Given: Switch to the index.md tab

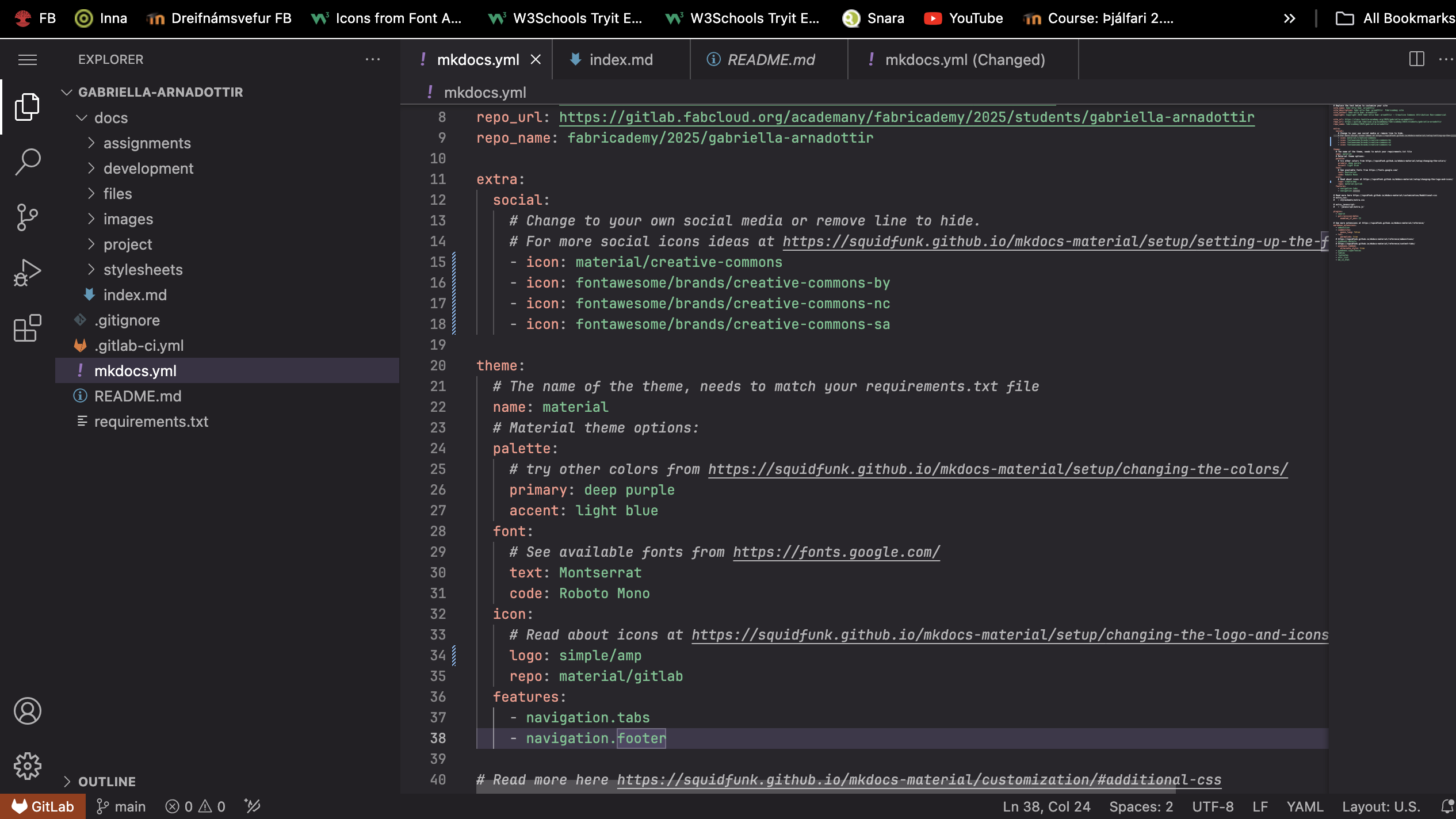Looking at the screenshot, I should [x=621, y=60].
